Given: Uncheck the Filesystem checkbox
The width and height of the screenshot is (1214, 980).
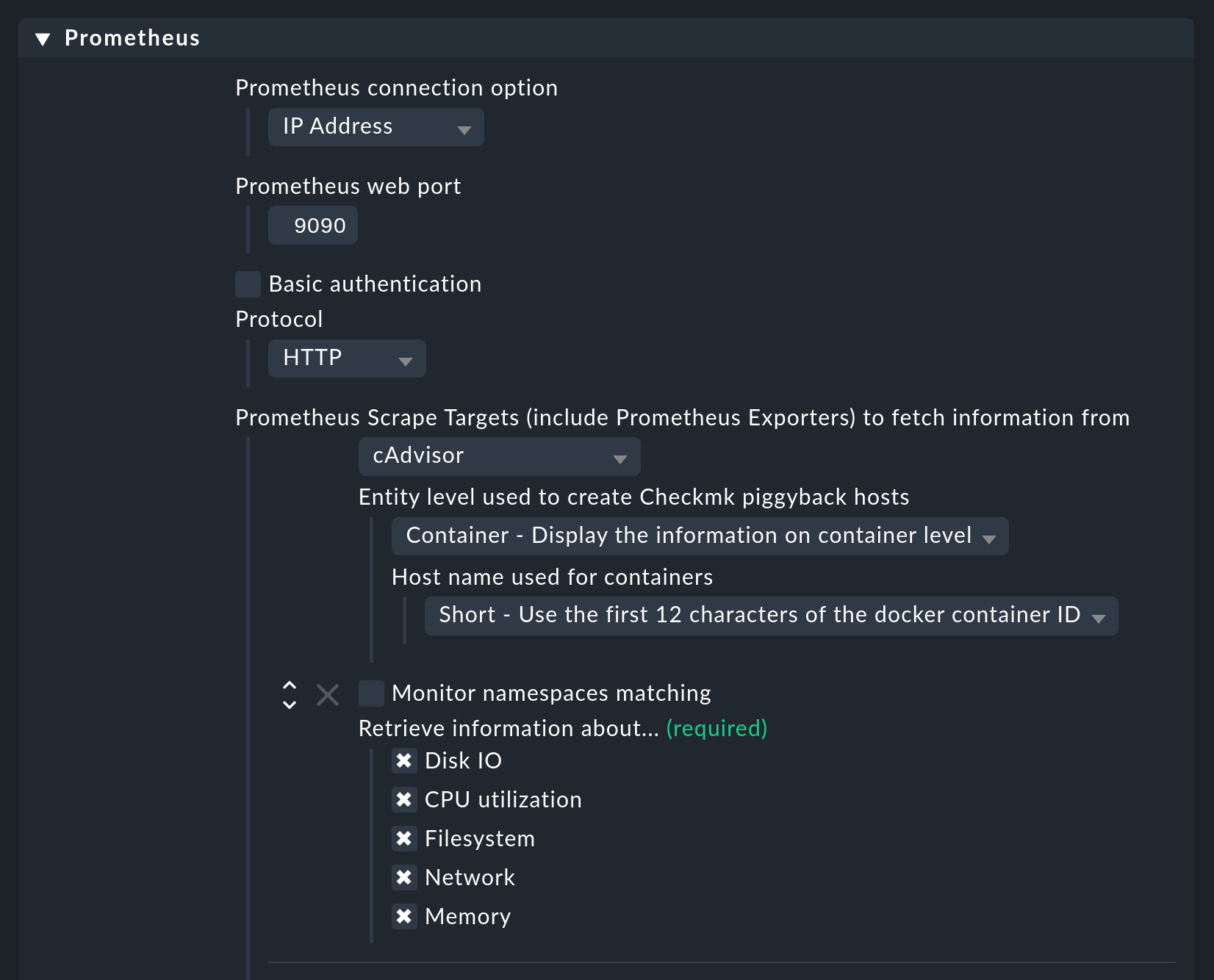Looking at the screenshot, I should (404, 839).
